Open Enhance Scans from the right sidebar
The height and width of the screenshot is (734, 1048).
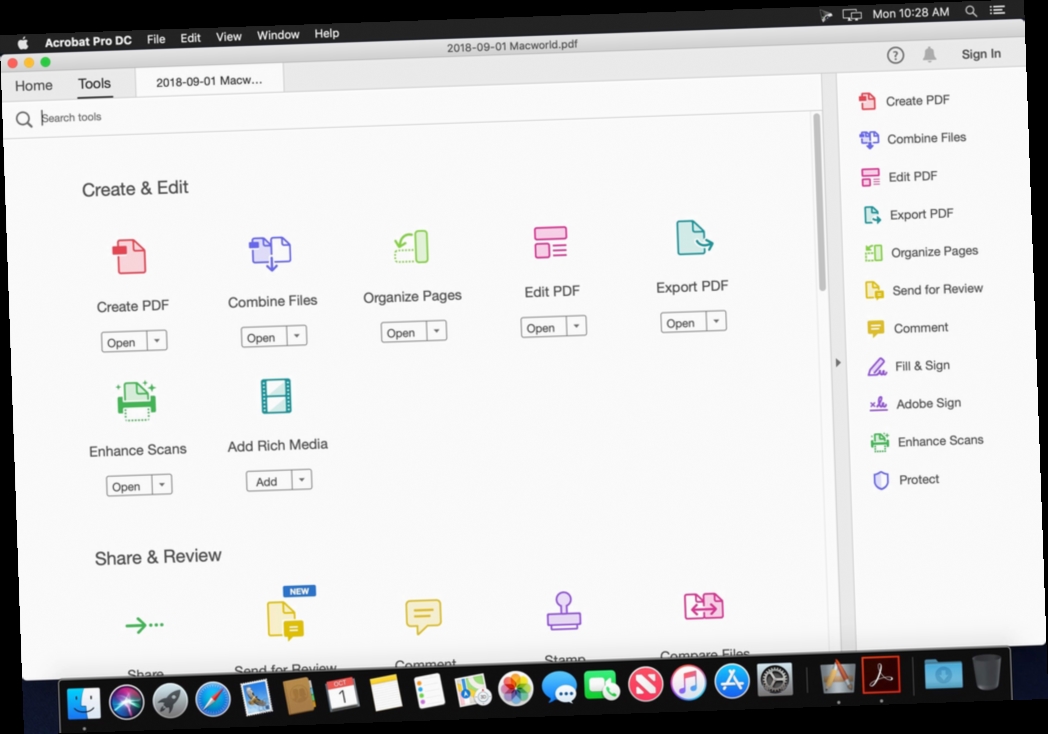pyautogui.click(x=927, y=441)
